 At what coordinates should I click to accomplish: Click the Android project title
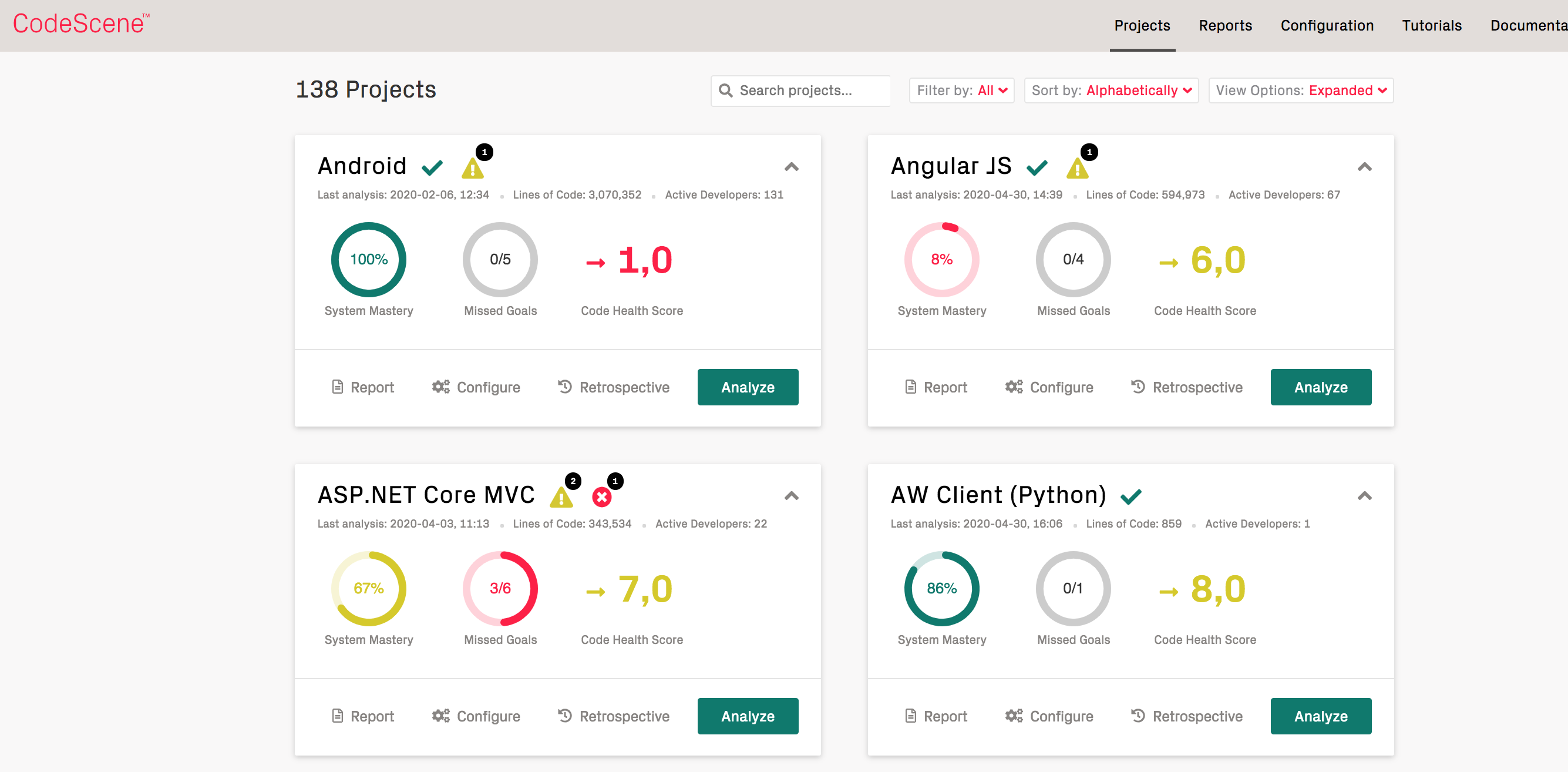362,166
